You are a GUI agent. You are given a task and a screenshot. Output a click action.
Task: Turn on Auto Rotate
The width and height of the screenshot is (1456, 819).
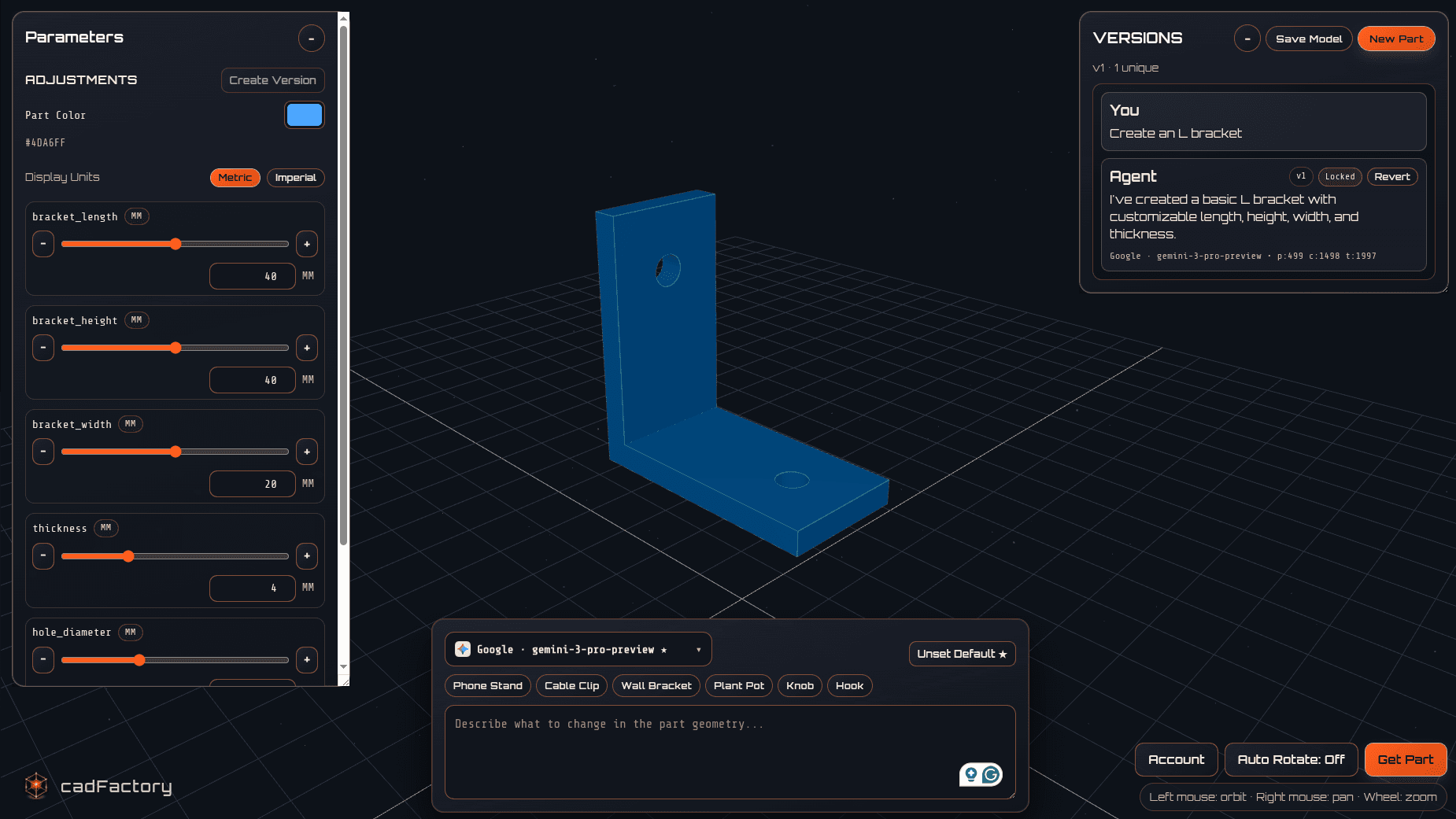[x=1291, y=759]
